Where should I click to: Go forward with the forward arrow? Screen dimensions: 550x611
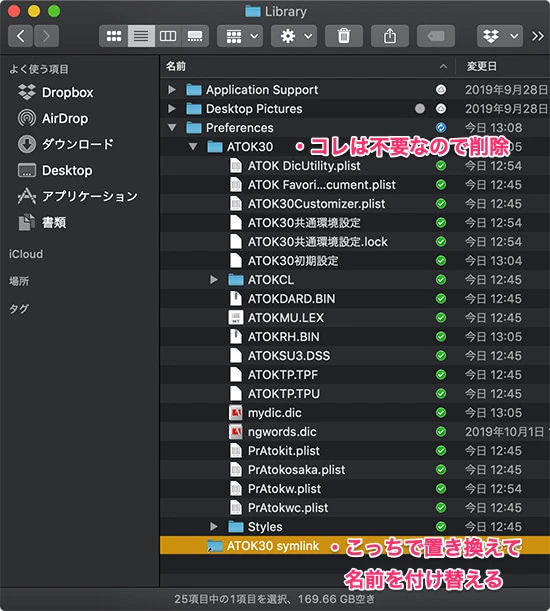pyautogui.click(x=46, y=36)
